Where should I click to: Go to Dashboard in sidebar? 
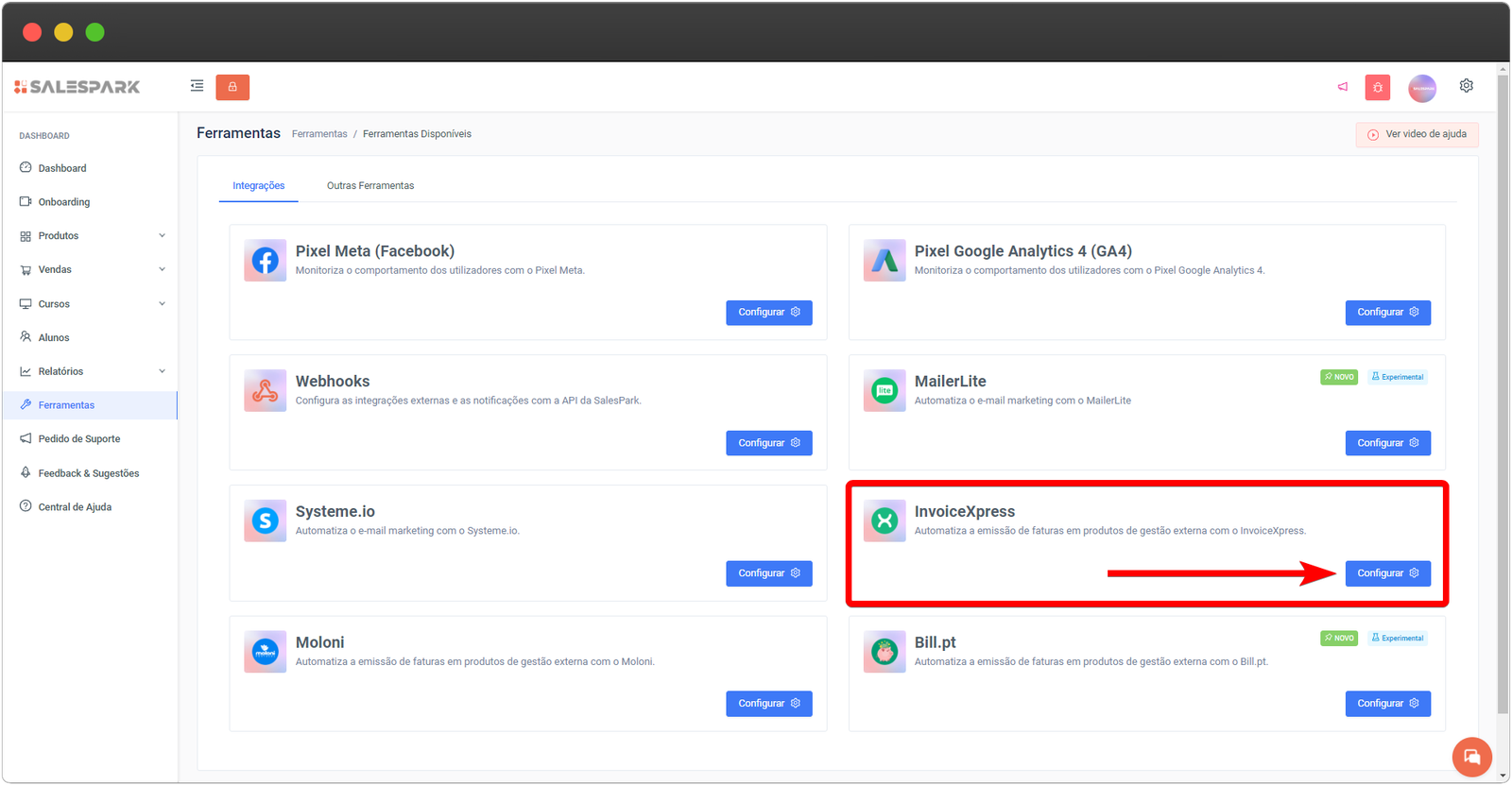coord(62,168)
